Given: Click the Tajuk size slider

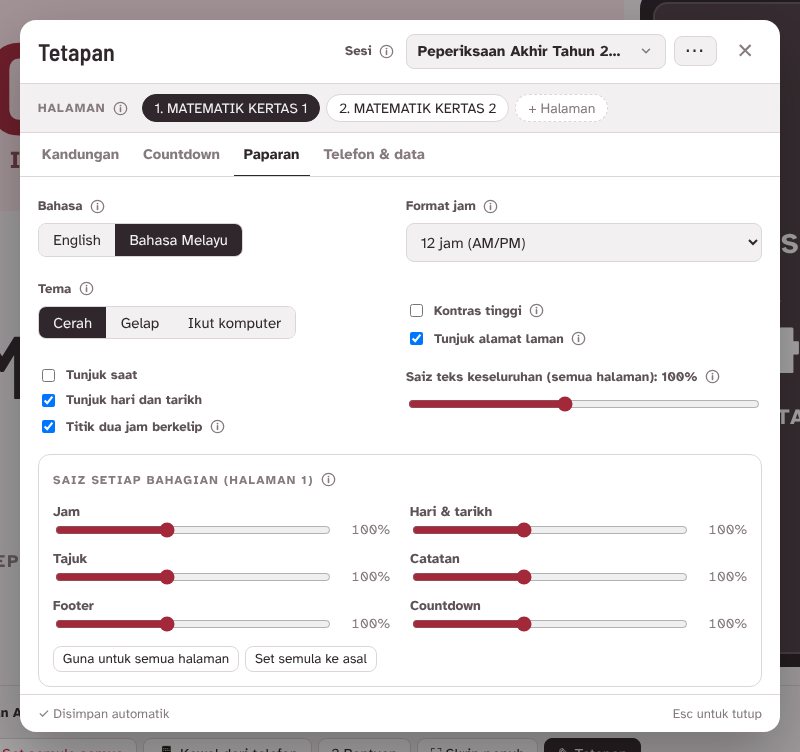Looking at the screenshot, I should pyautogui.click(x=193, y=577).
